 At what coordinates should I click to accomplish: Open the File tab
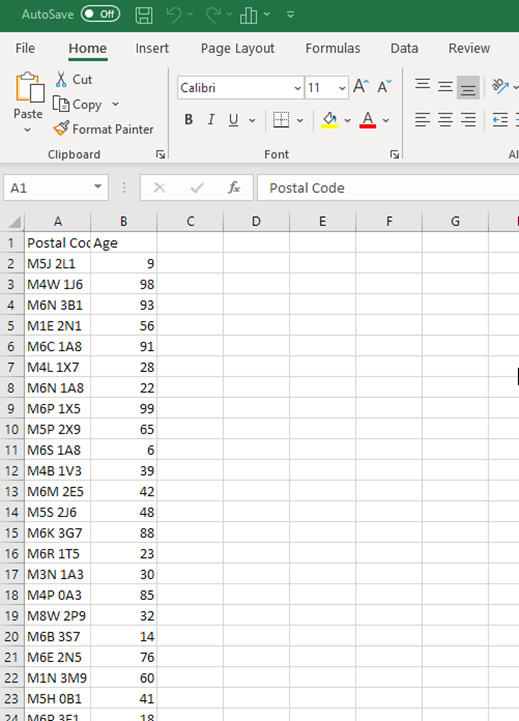pyautogui.click(x=25, y=48)
